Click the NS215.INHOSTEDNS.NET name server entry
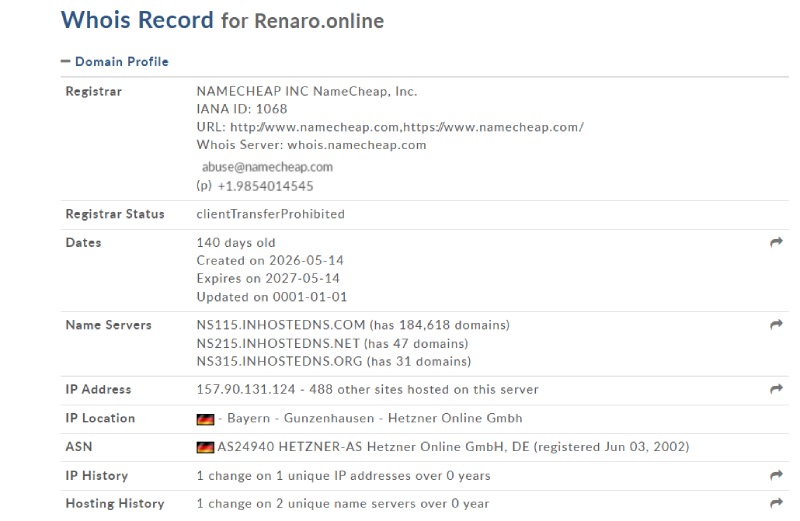Image resolution: width=800 pixels, height=521 pixels. pos(332,343)
